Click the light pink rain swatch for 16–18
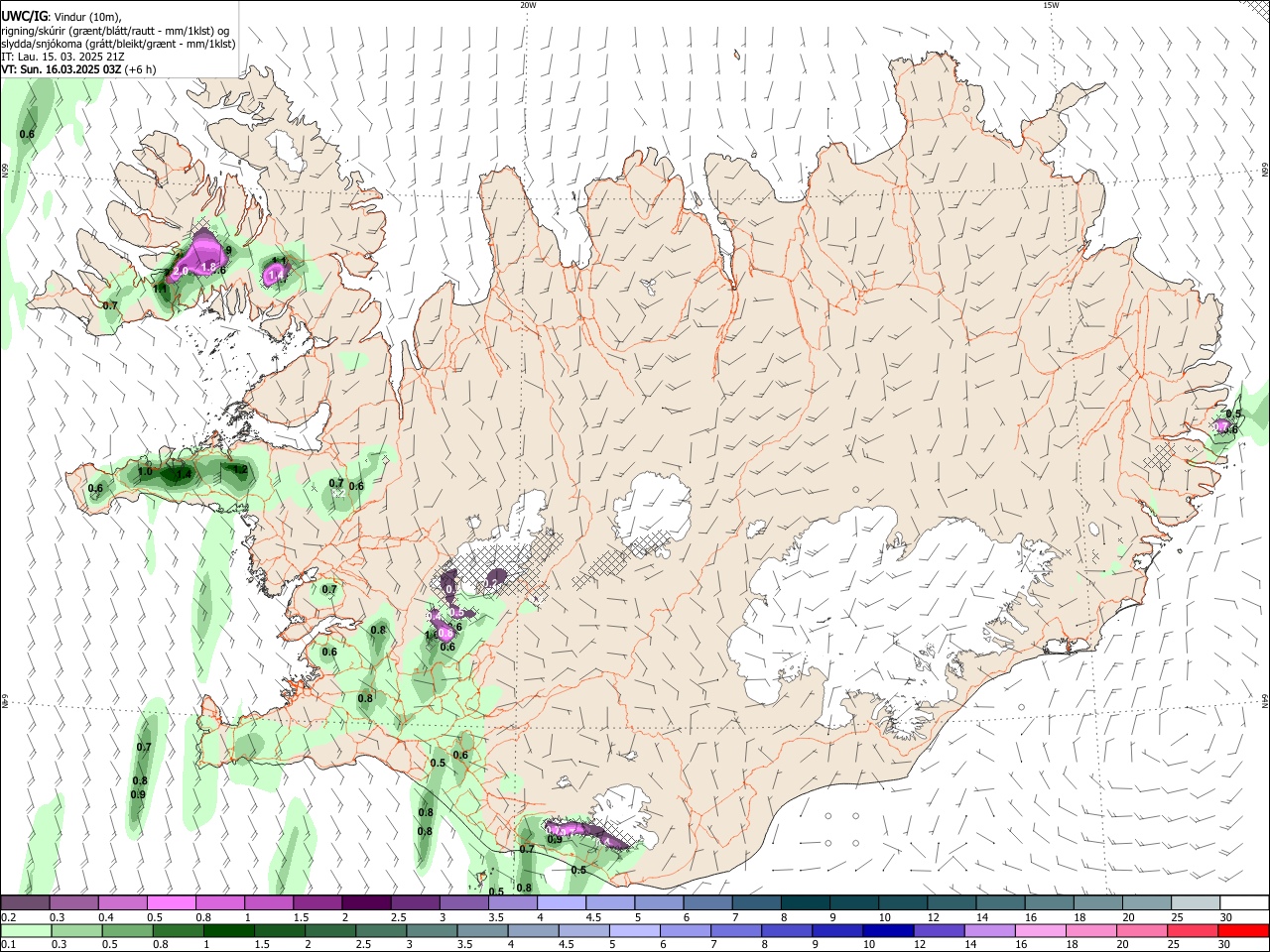 coord(1040,930)
